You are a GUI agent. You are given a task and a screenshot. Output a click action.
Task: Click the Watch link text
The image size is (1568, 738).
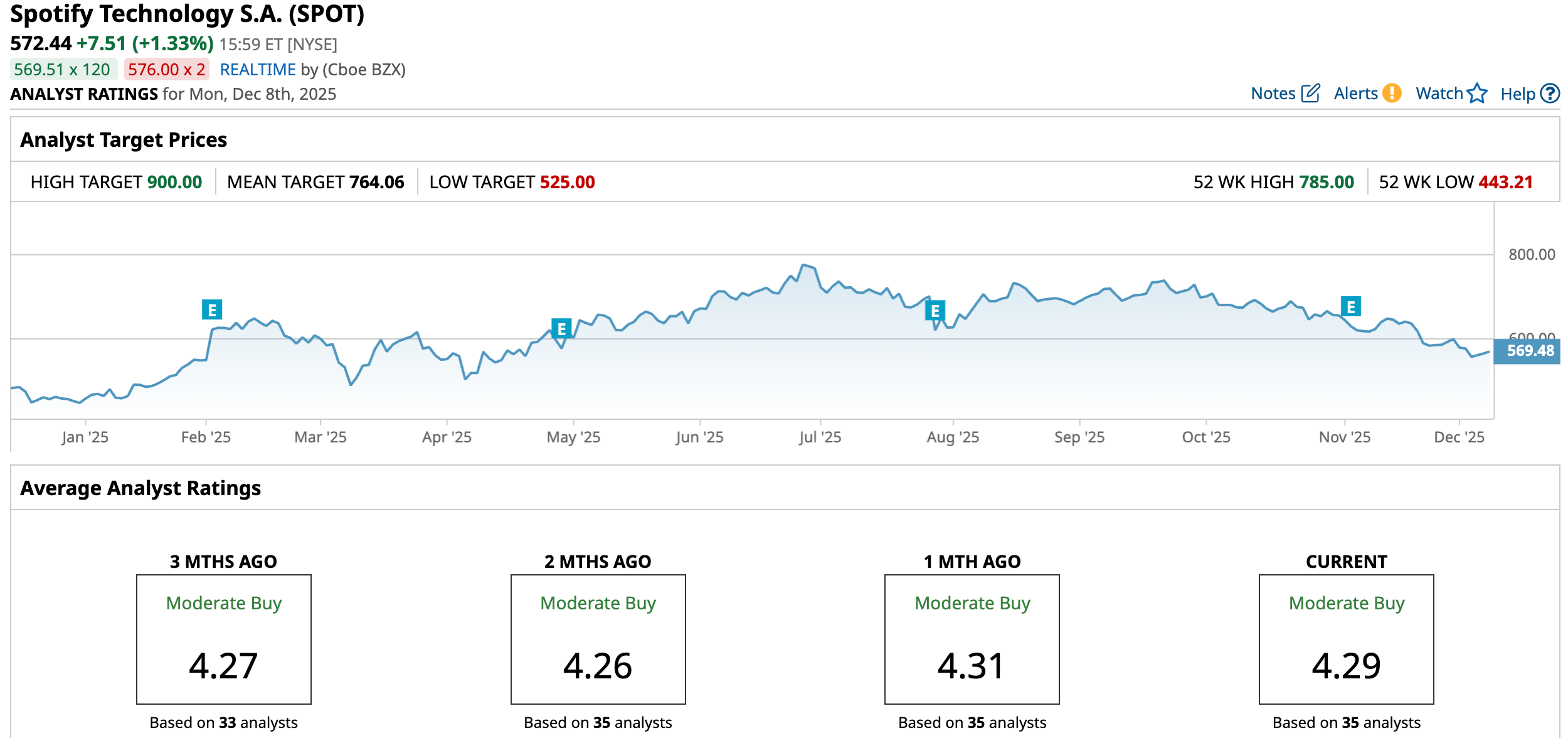[1439, 94]
